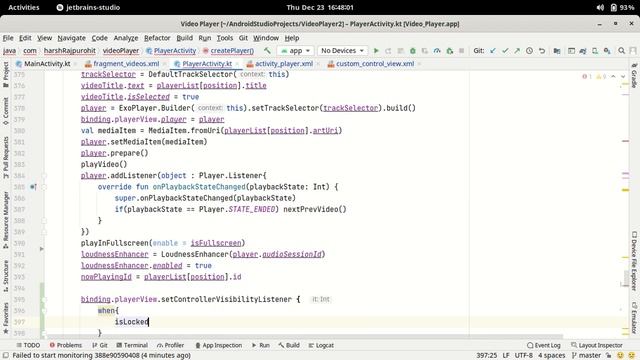
Task: Click next highlighted error down arrow
Action: [x=623, y=76]
